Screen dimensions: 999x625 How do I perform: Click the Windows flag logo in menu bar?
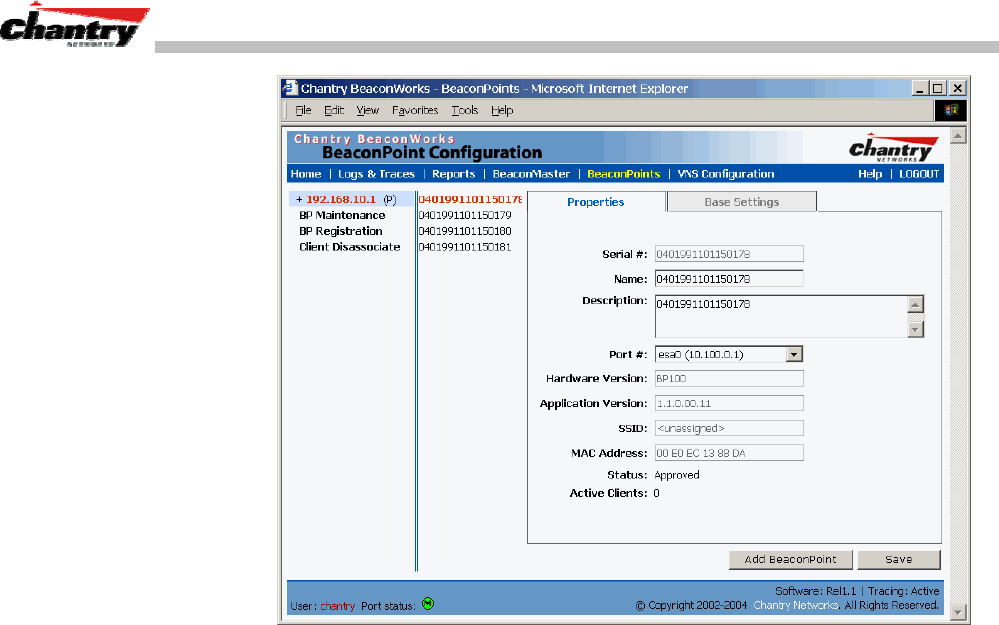[951, 110]
